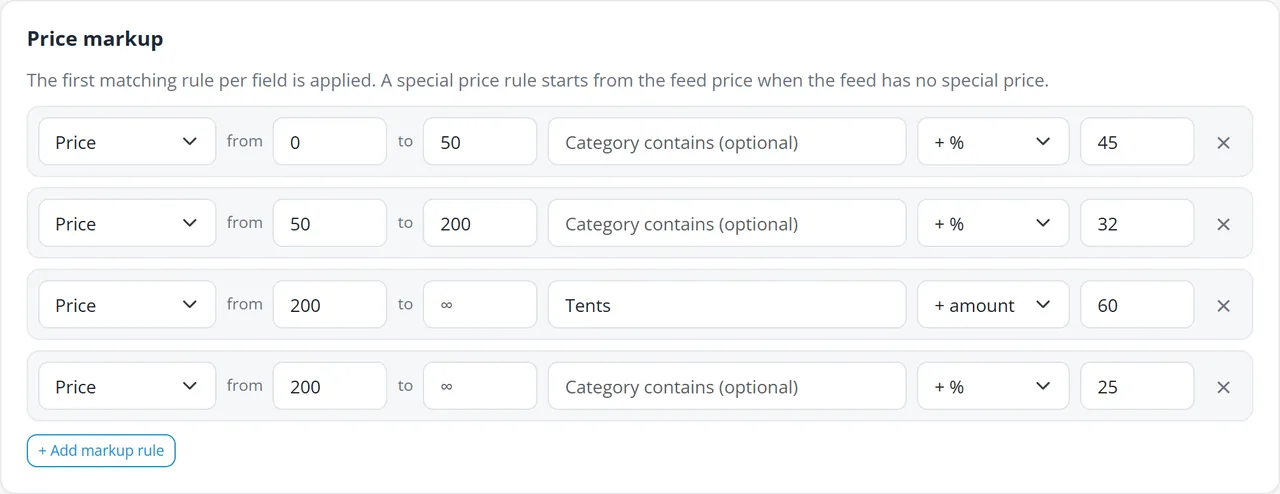Select the 'to' field showing 50
Screen dimensions: 1280x494
coord(480,142)
